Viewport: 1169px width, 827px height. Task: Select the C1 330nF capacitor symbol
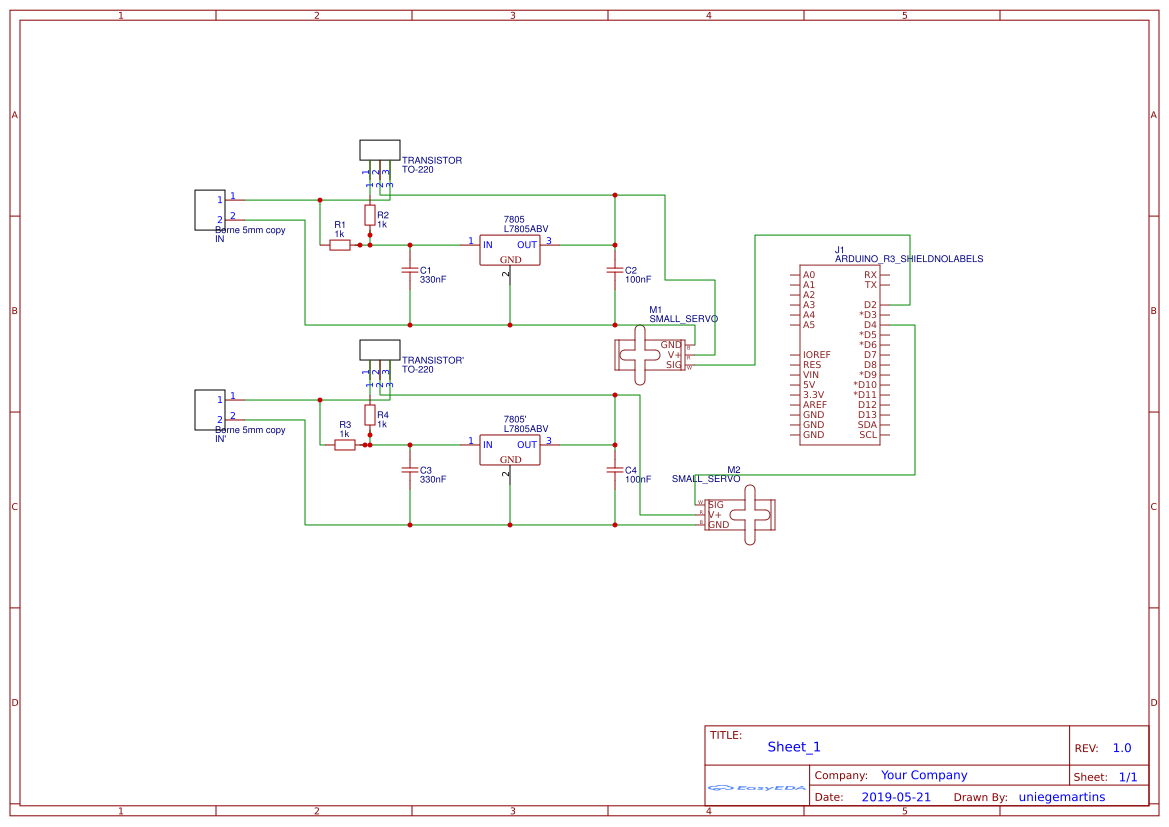click(409, 270)
